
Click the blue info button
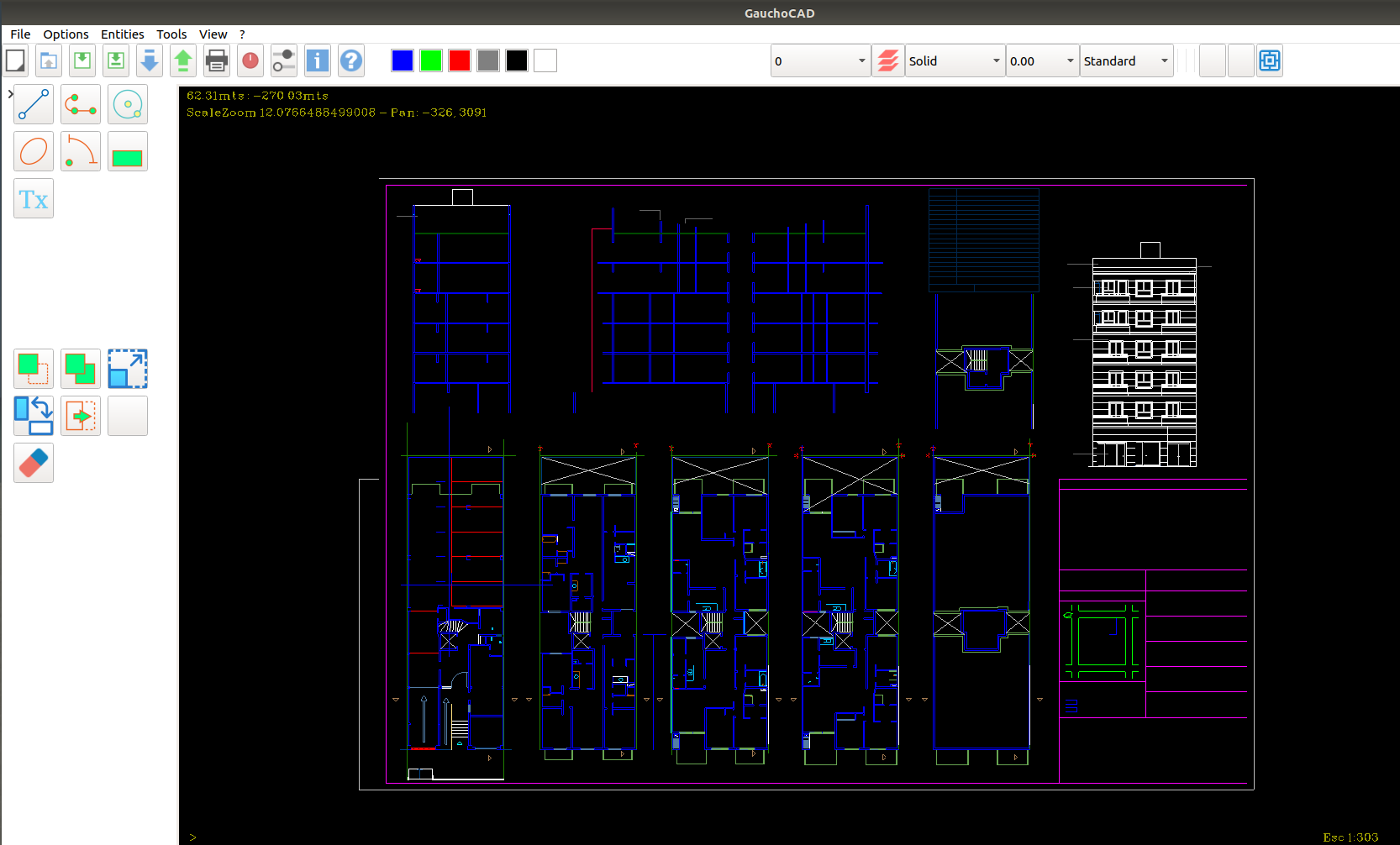coord(318,61)
